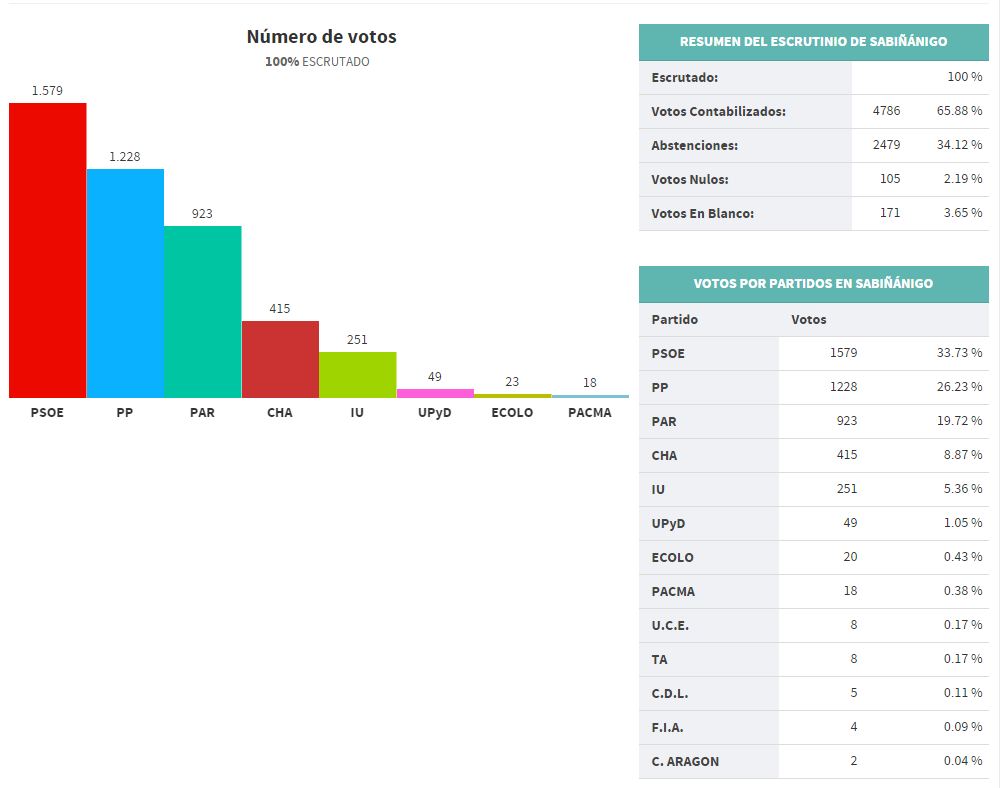This screenshot has height=788, width=1003.
Task: Select the Abstenciones row in summary
Action: pyautogui.click(x=813, y=145)
